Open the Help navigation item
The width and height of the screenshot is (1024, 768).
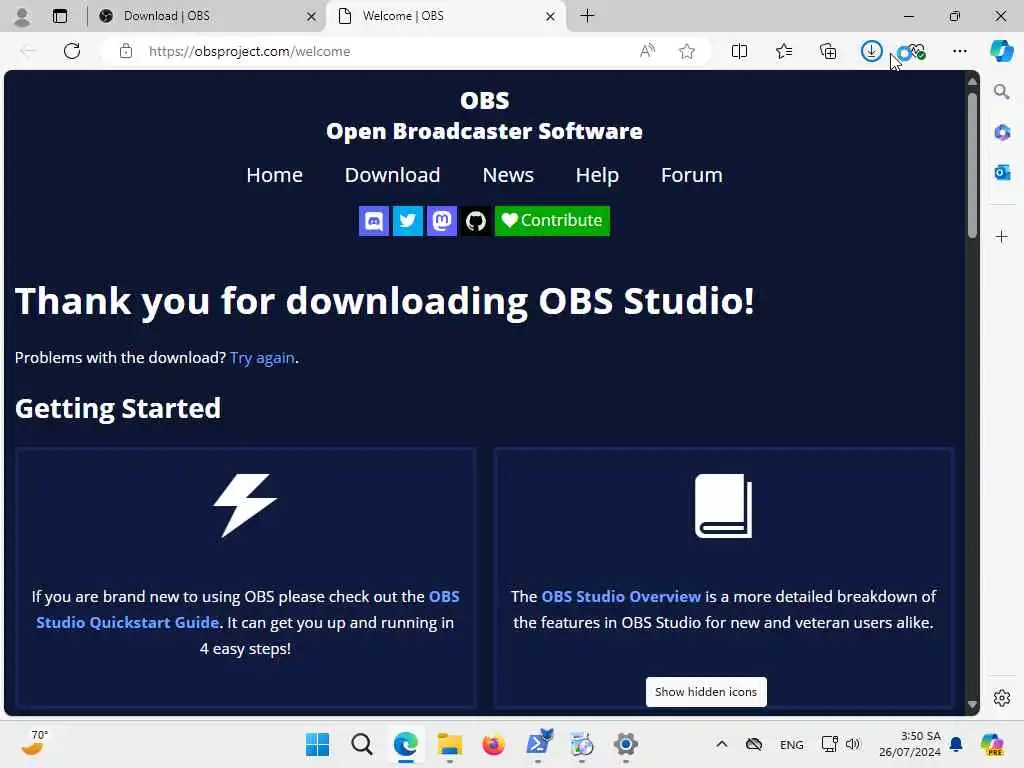(x=597, y=175)
